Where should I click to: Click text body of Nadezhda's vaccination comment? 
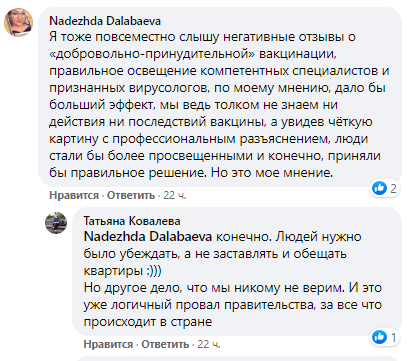coord(219,105)
